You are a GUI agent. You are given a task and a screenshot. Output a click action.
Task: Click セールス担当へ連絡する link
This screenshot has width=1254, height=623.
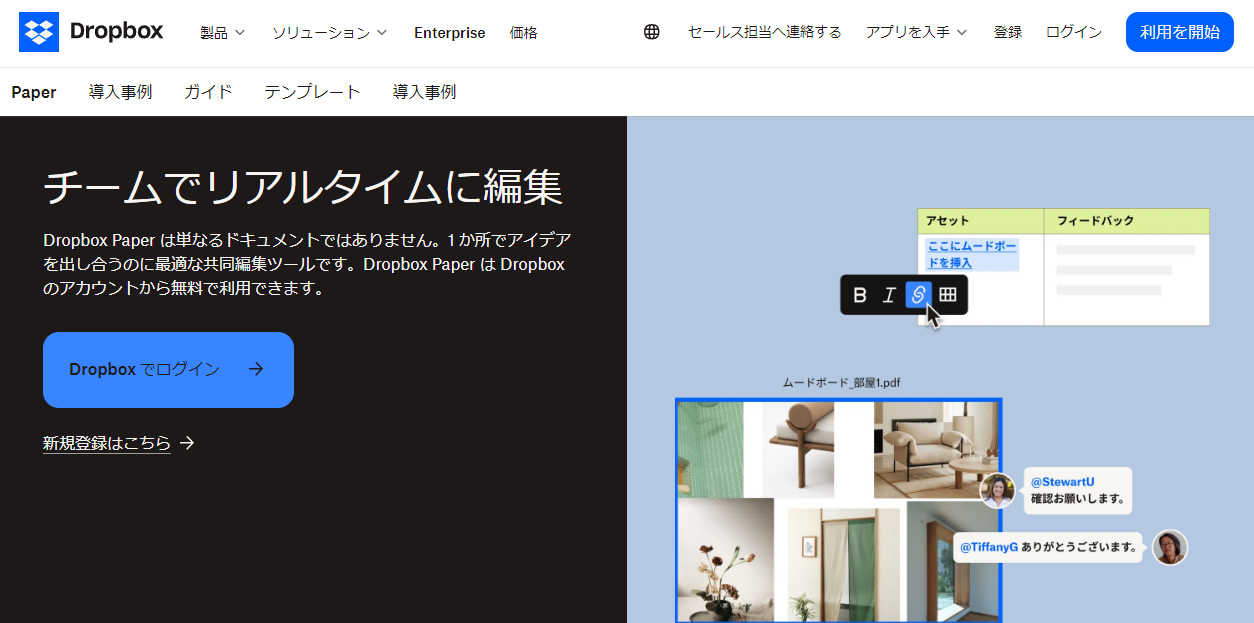click(765, 32)
